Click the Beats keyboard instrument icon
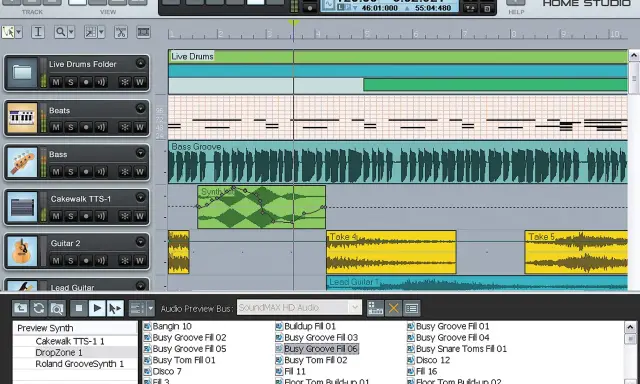 (x=22, y=118)
